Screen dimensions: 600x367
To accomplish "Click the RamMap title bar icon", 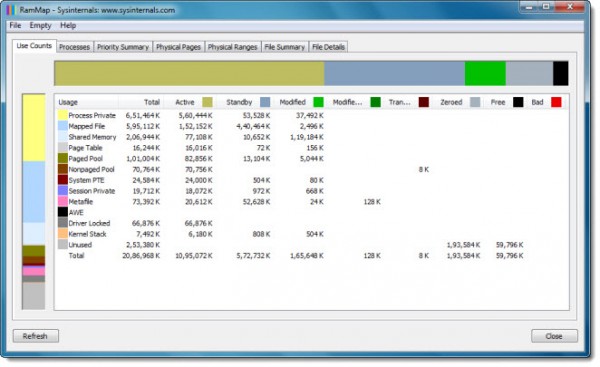I will tap(11, 10).
